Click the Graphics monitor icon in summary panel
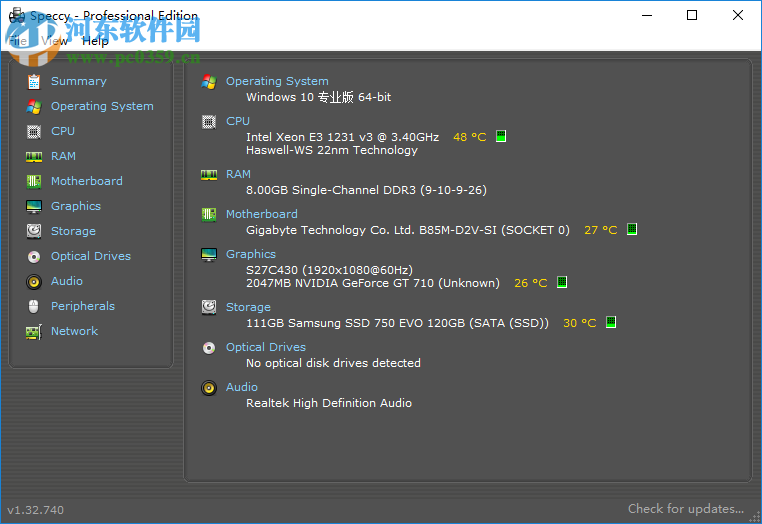762x524 pixels. (x=209, y=254)
